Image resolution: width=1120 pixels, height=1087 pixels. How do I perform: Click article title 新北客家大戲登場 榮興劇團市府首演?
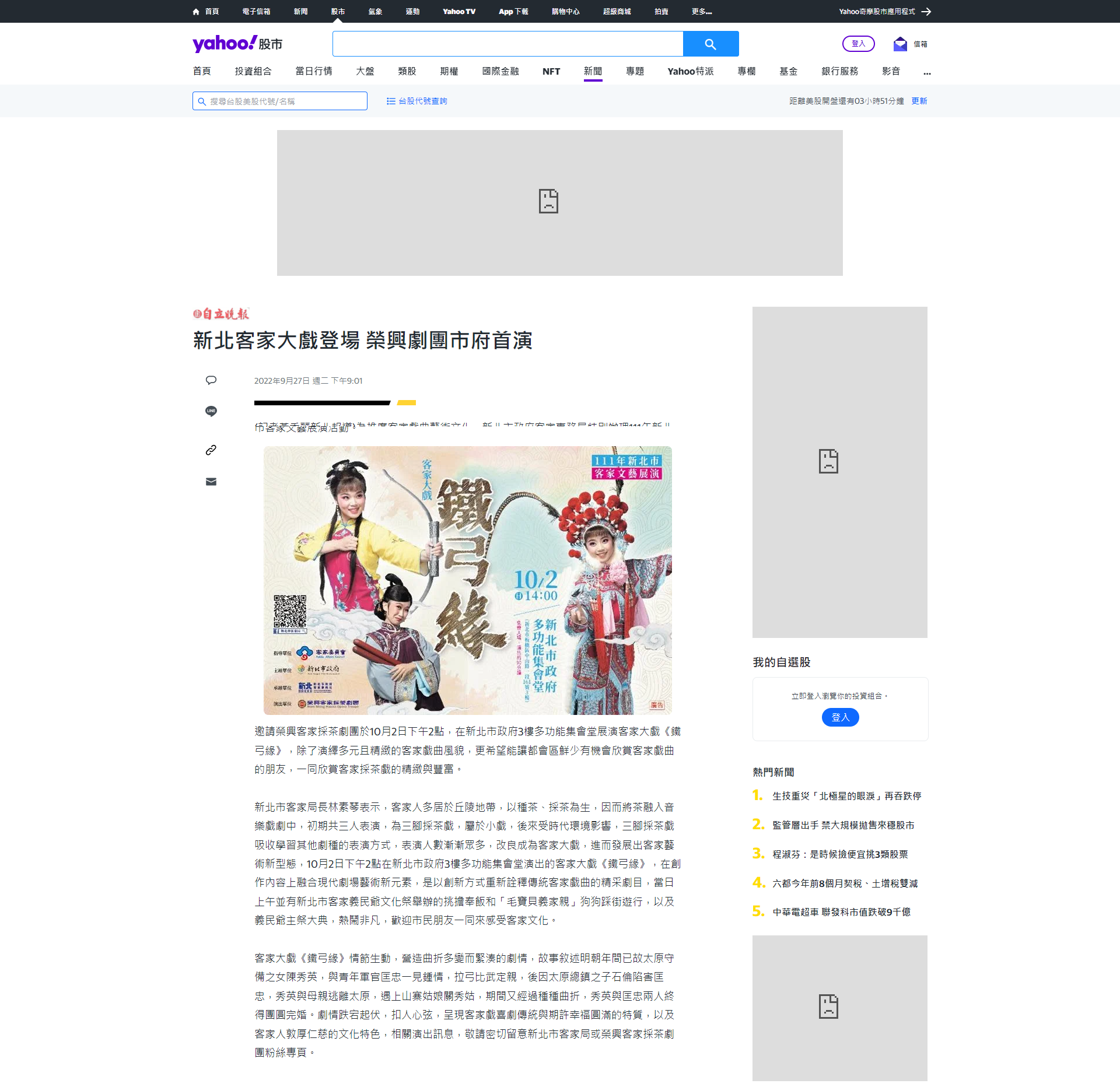pos(363,341)
